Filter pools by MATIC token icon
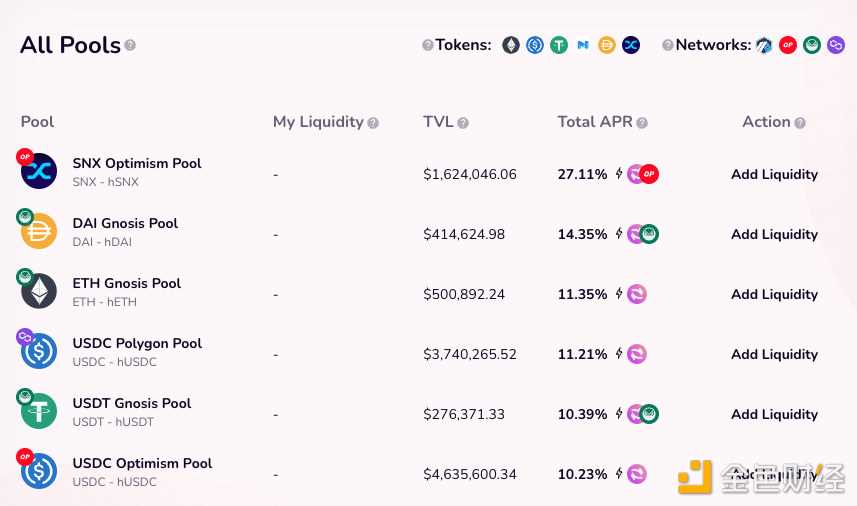Image resolution: width=857 pixels, height=506 pixels. [x=583, y=45]
